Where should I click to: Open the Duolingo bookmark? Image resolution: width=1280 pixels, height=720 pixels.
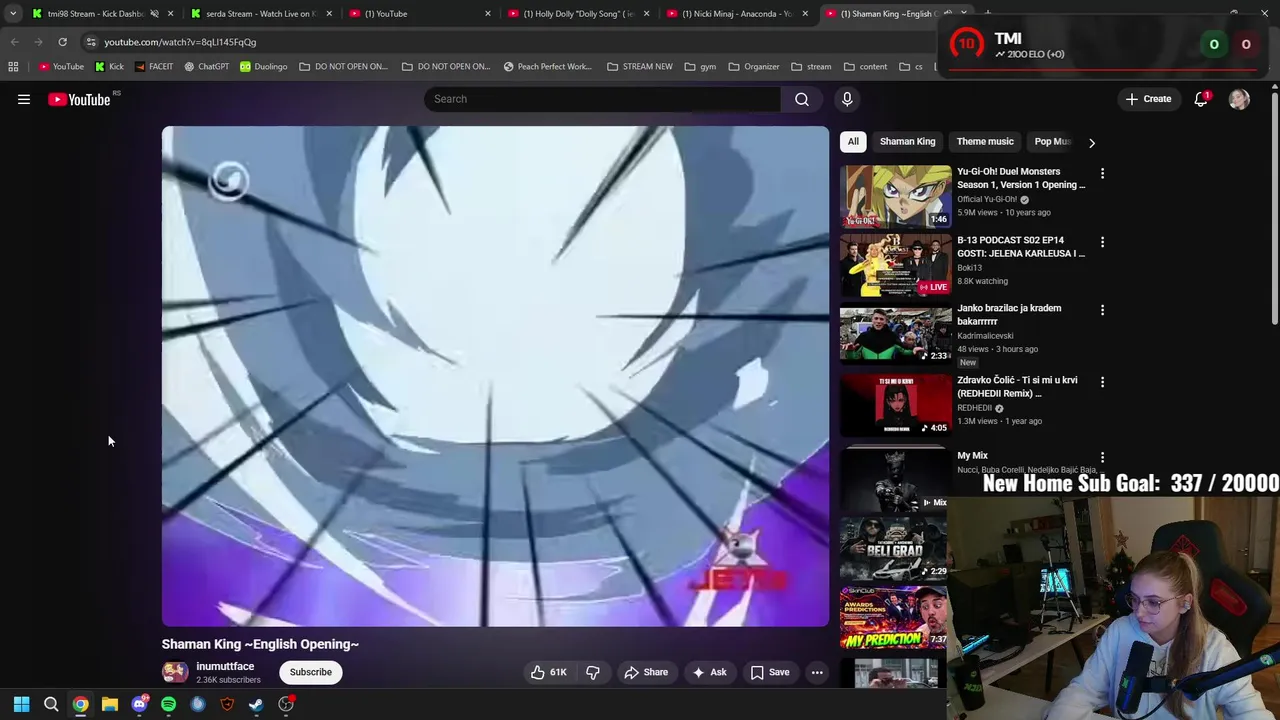(x=263, y=67)
